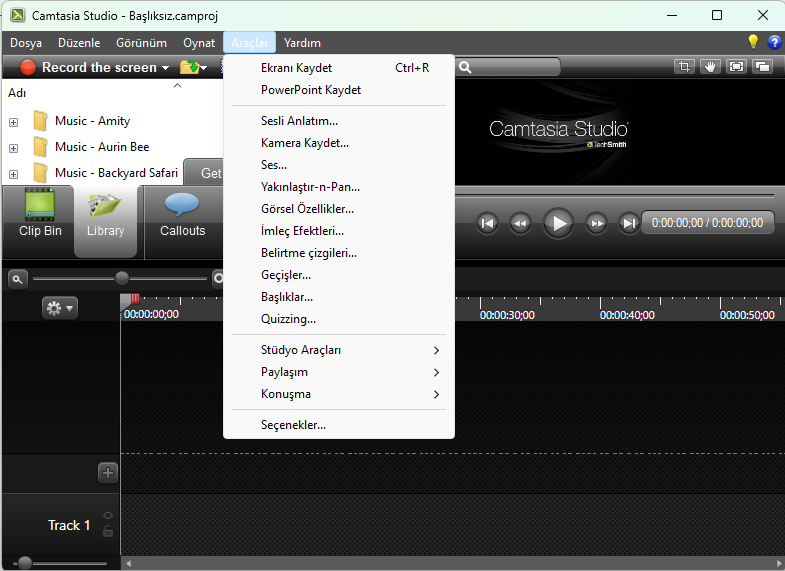Click the Import media folder icon
The width and height of the screenshot is (785, 571).
189,67
